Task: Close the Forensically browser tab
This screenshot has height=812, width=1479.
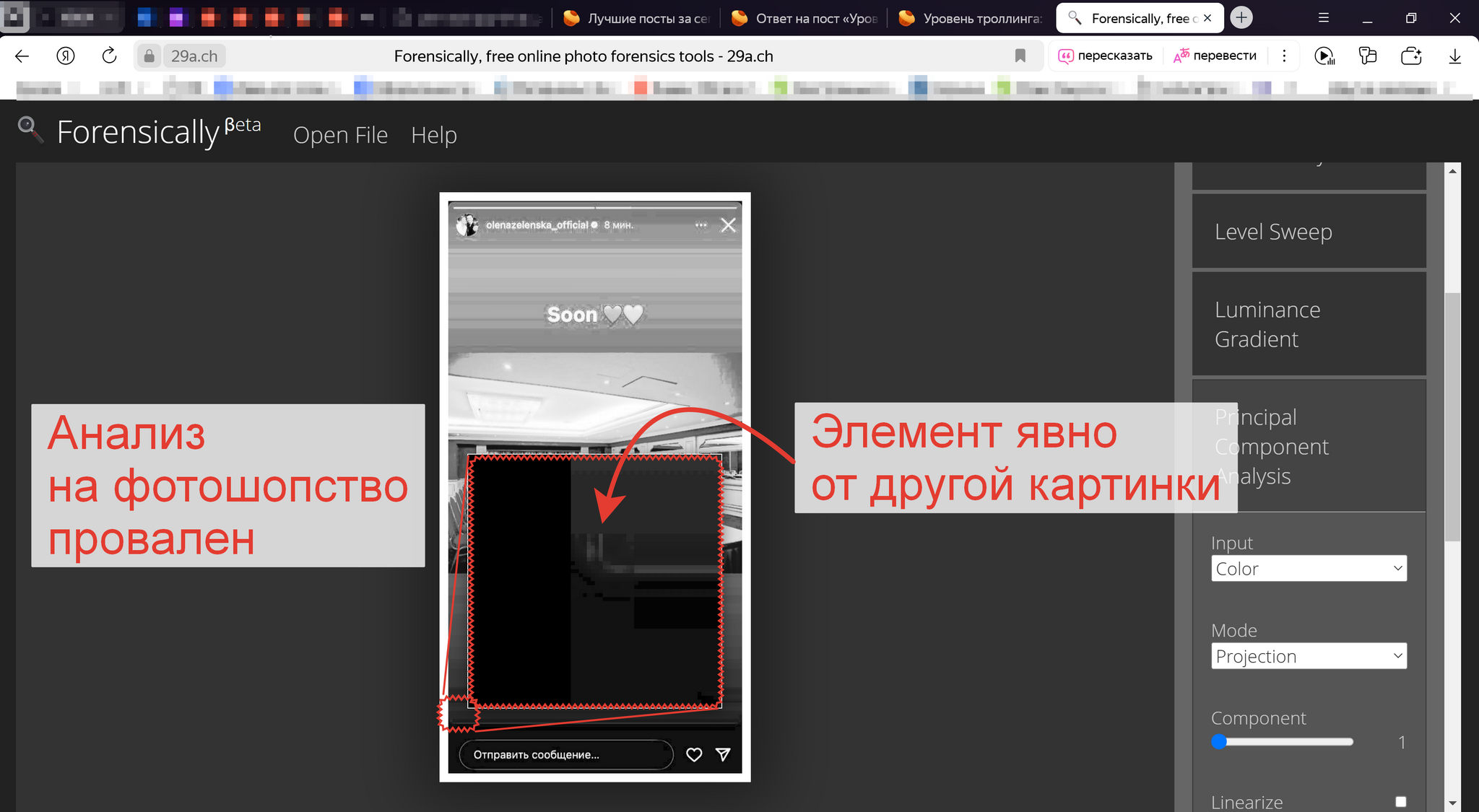Action: point(1207,18)
